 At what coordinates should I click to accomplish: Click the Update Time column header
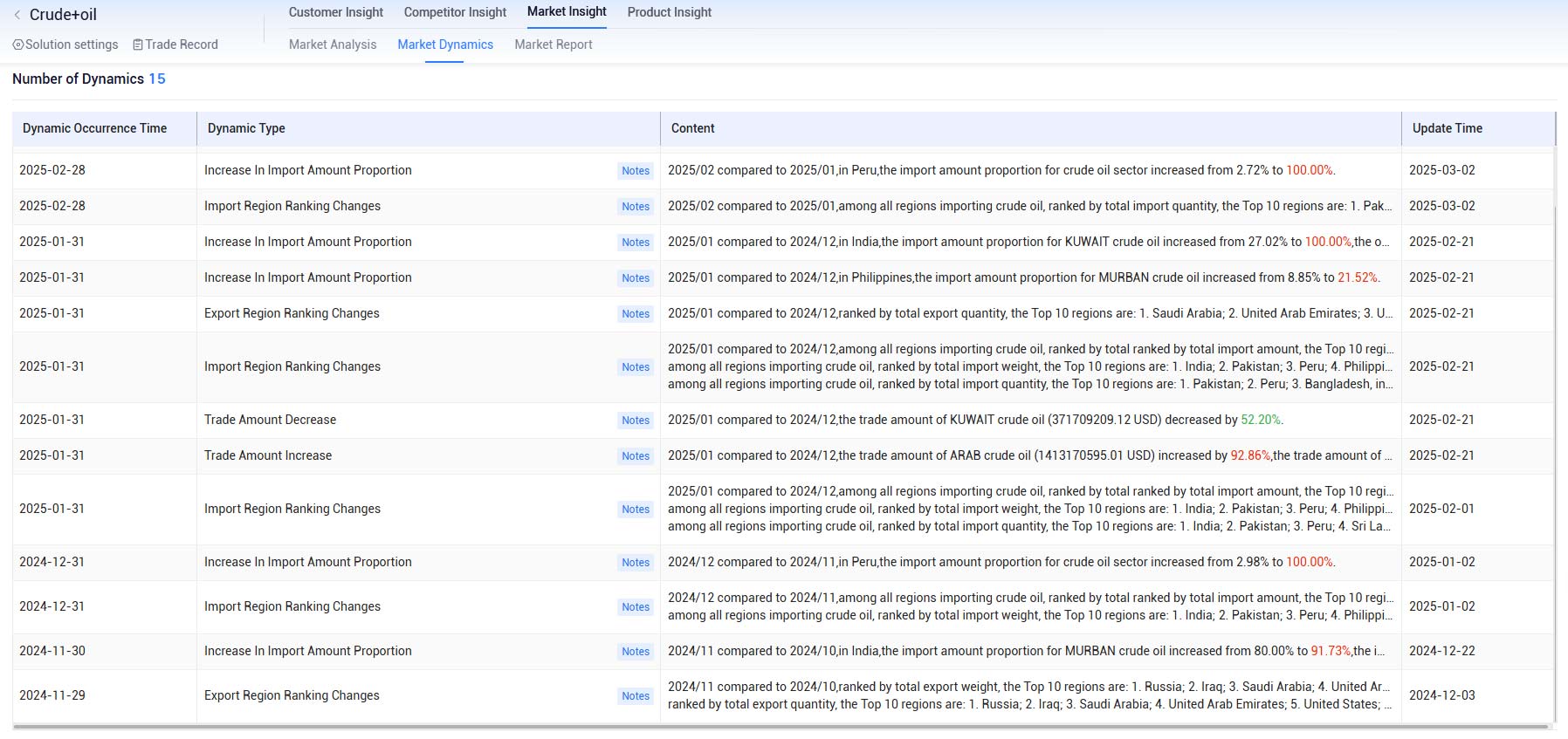1478,128
